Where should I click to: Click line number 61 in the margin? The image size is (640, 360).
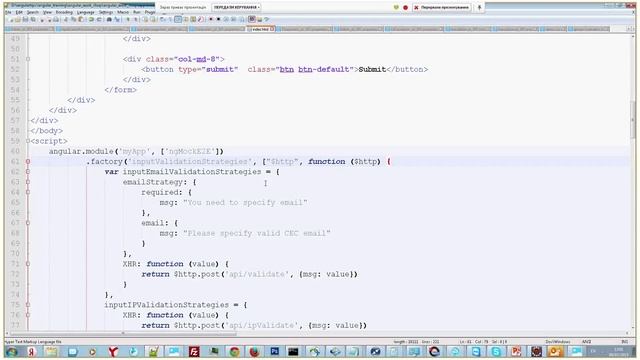[15, 162]
